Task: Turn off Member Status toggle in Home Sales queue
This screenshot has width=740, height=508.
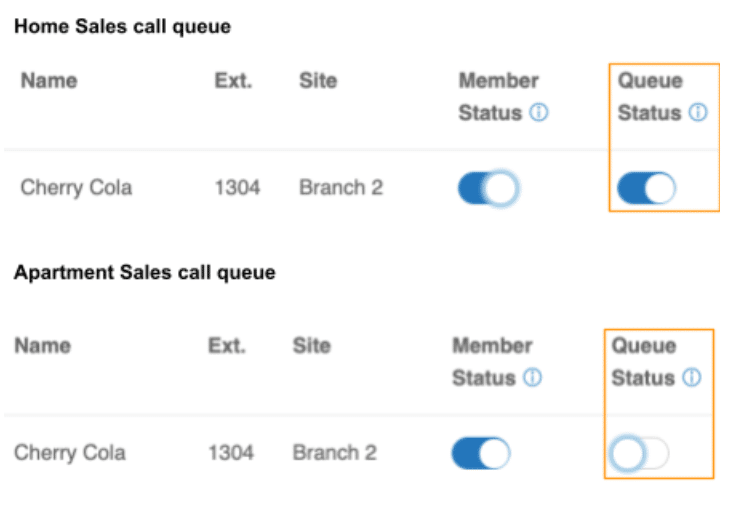Action: (x=488, y=188)
